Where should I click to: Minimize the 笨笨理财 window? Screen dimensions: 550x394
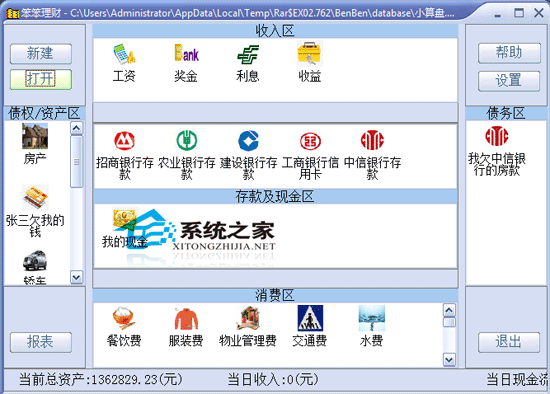[x=498, y=14]
